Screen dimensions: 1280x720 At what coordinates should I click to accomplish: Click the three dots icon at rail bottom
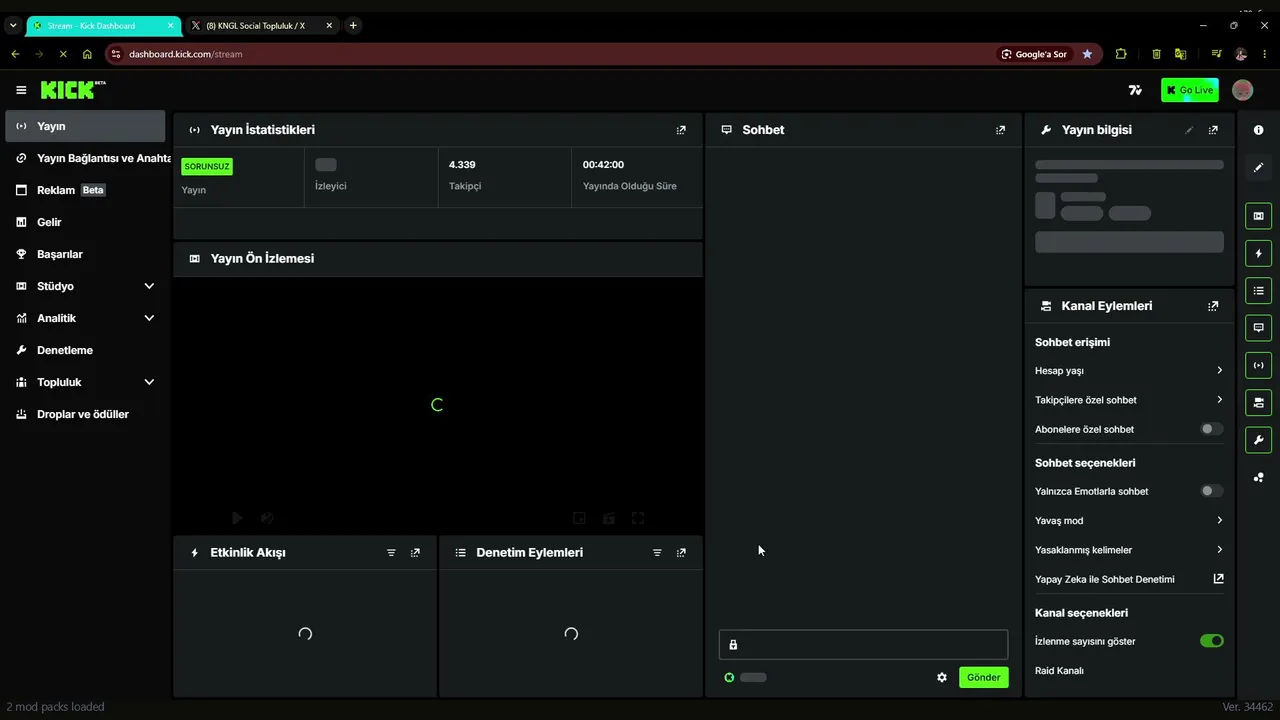[1258, 477]
